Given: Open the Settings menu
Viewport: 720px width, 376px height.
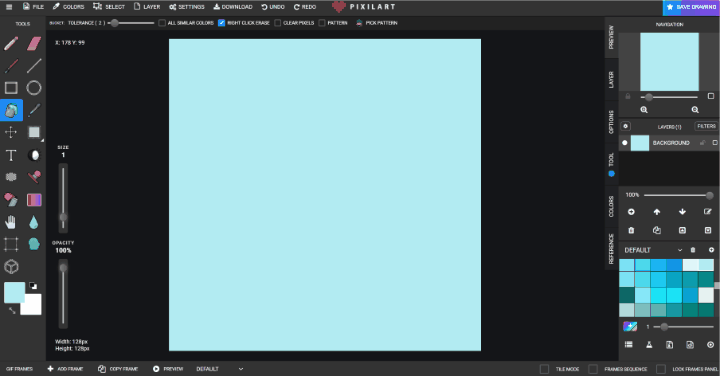Looking at the screenshot, I should pyautogui.click(x=186, y=7).
